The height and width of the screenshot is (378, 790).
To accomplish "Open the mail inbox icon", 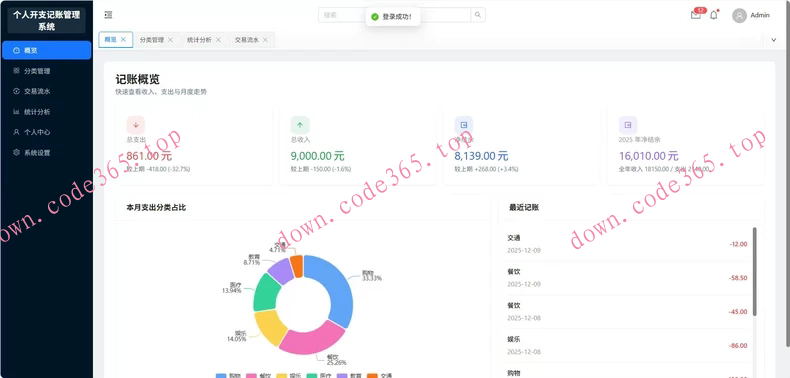I will (x=696, y=15).
